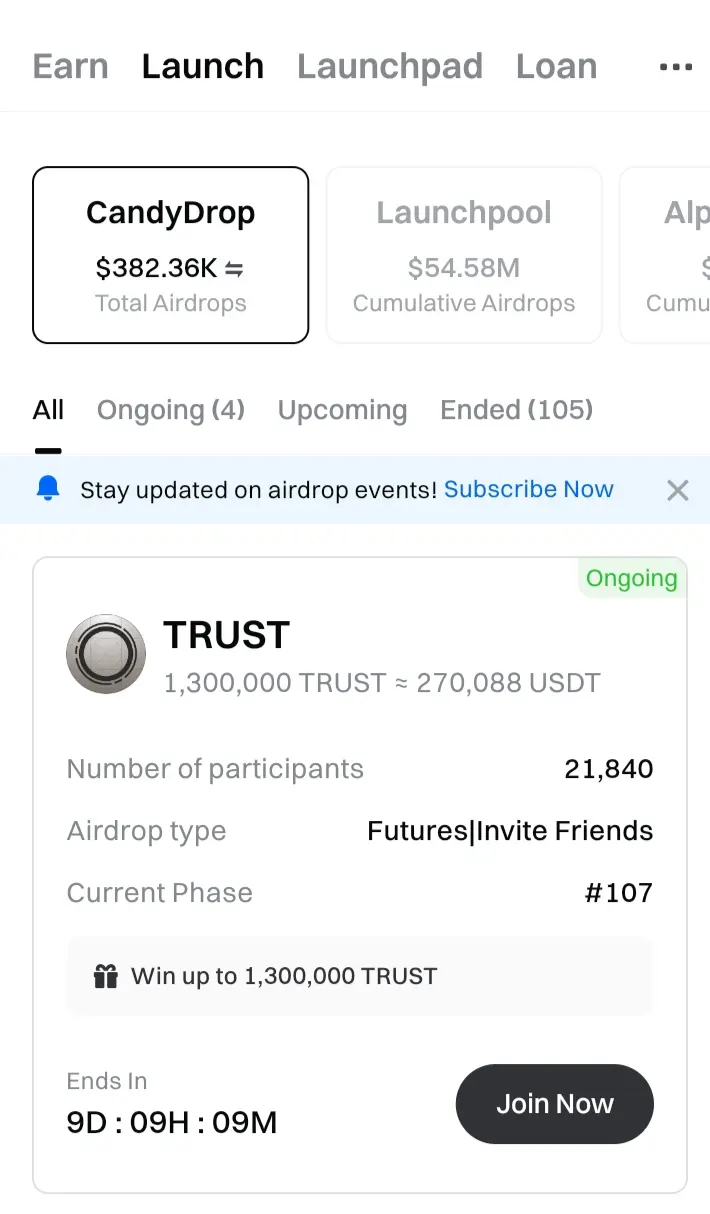
Task: Click the gift box icon
Action: click(106, 976)
